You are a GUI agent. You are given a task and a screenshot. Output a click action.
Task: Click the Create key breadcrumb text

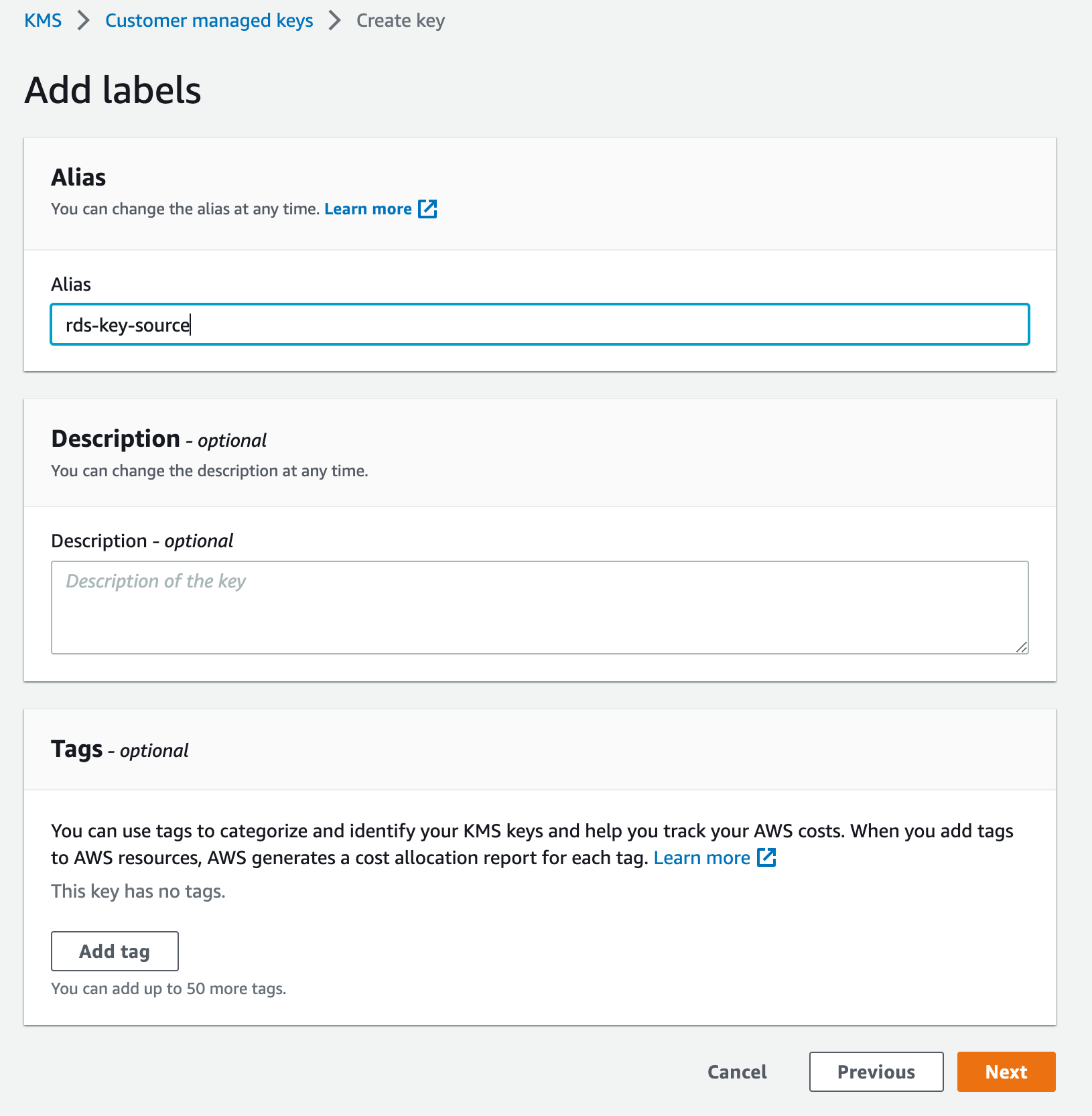[400, 20]
